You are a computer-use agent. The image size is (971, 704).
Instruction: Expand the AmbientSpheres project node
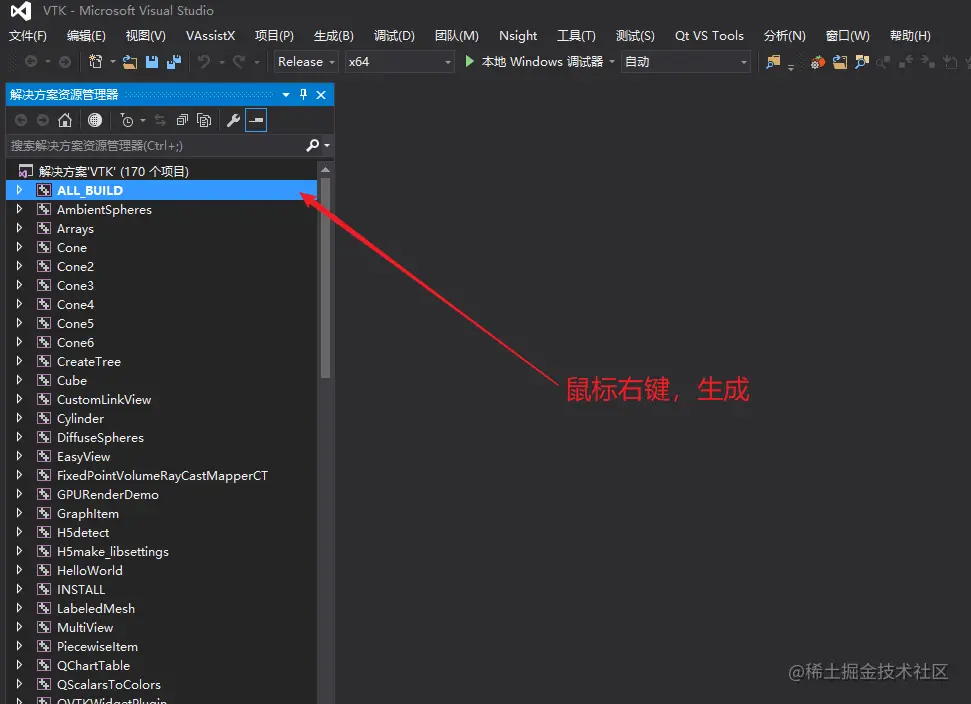(19, 209)
